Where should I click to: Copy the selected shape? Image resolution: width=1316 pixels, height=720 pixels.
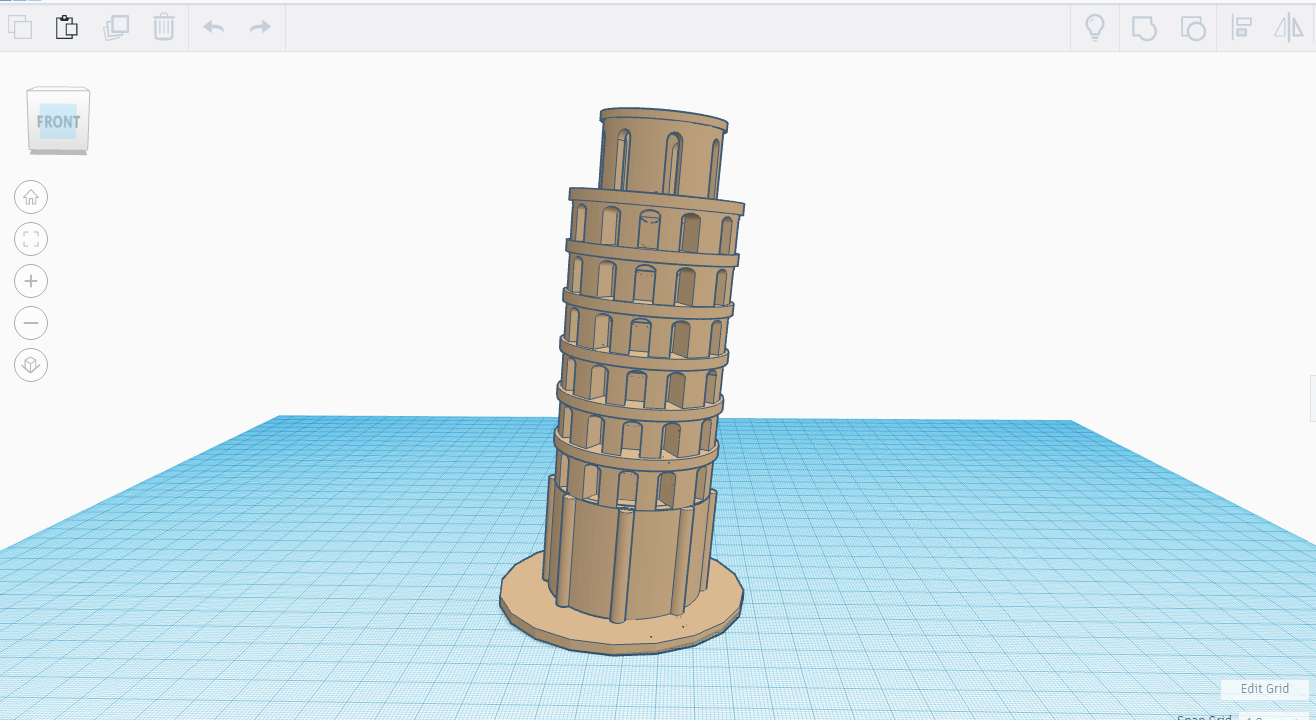pos(21,27)
